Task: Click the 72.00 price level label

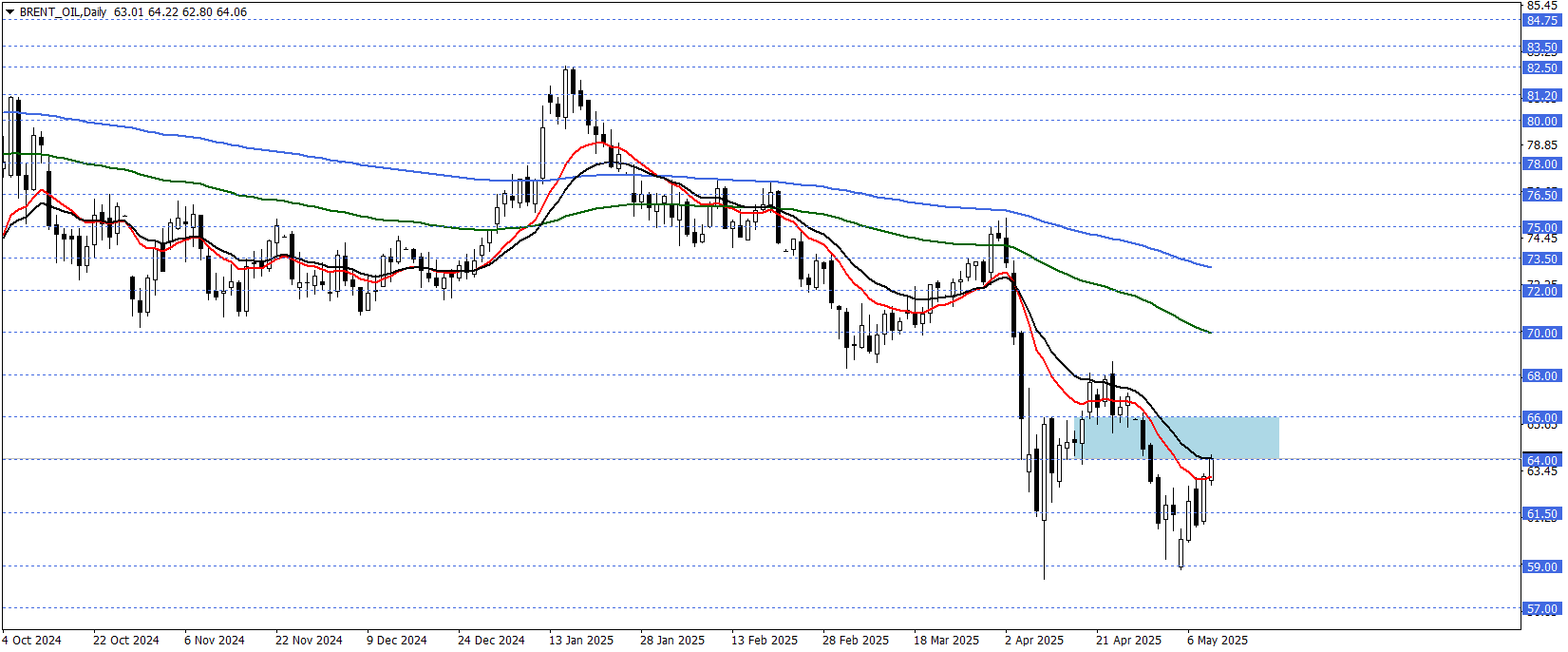Action: pyautogui.click(x=1541, y=292)
